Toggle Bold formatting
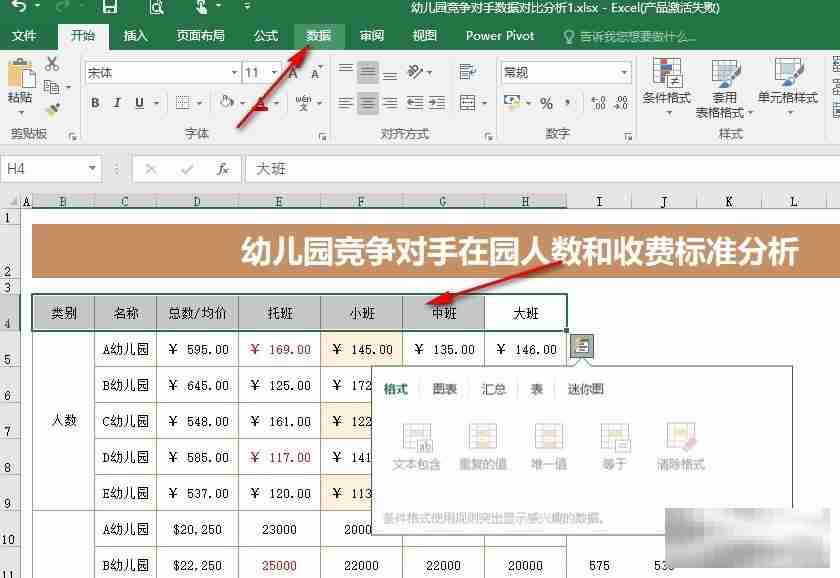840x578 pixels. tap(95, 103)
